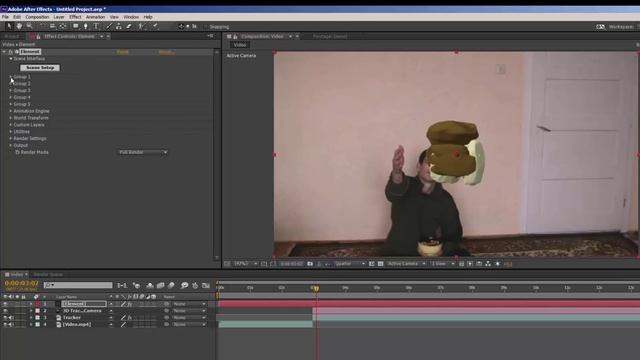Open the File menu
The image size is (640, 360).
click(5, 17)
